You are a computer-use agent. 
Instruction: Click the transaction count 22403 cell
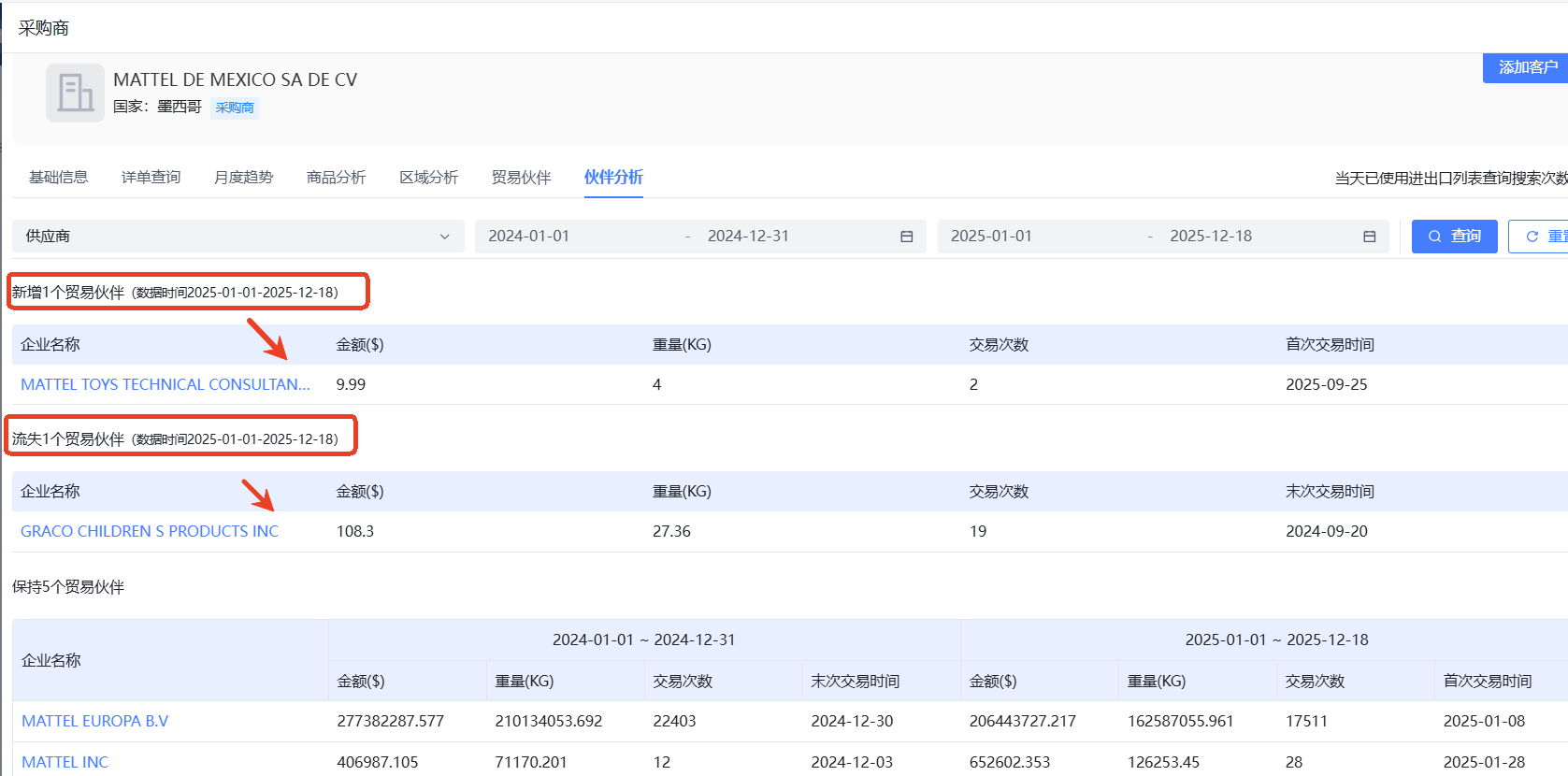tap(675, 721)
